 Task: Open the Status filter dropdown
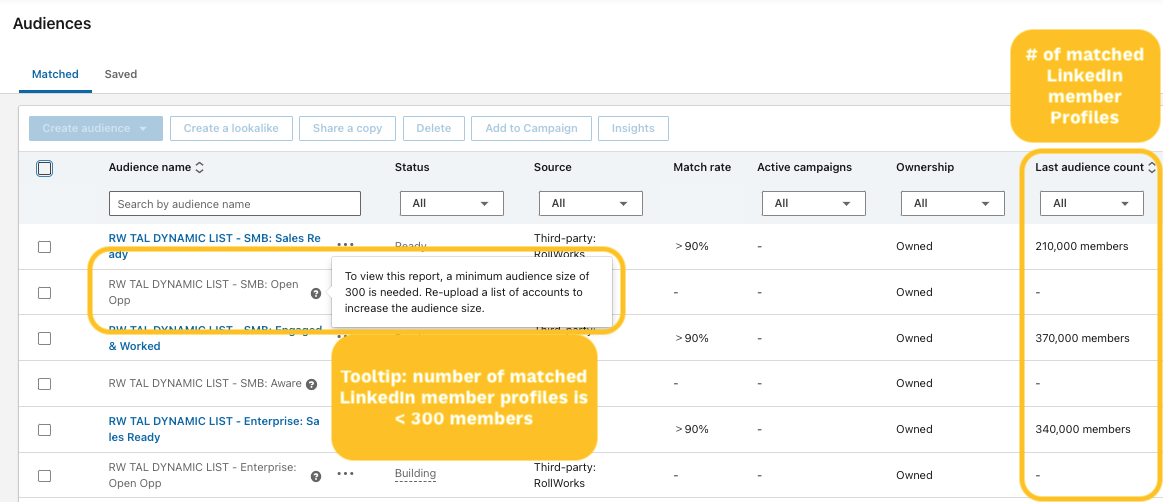[x=451, y=203]
